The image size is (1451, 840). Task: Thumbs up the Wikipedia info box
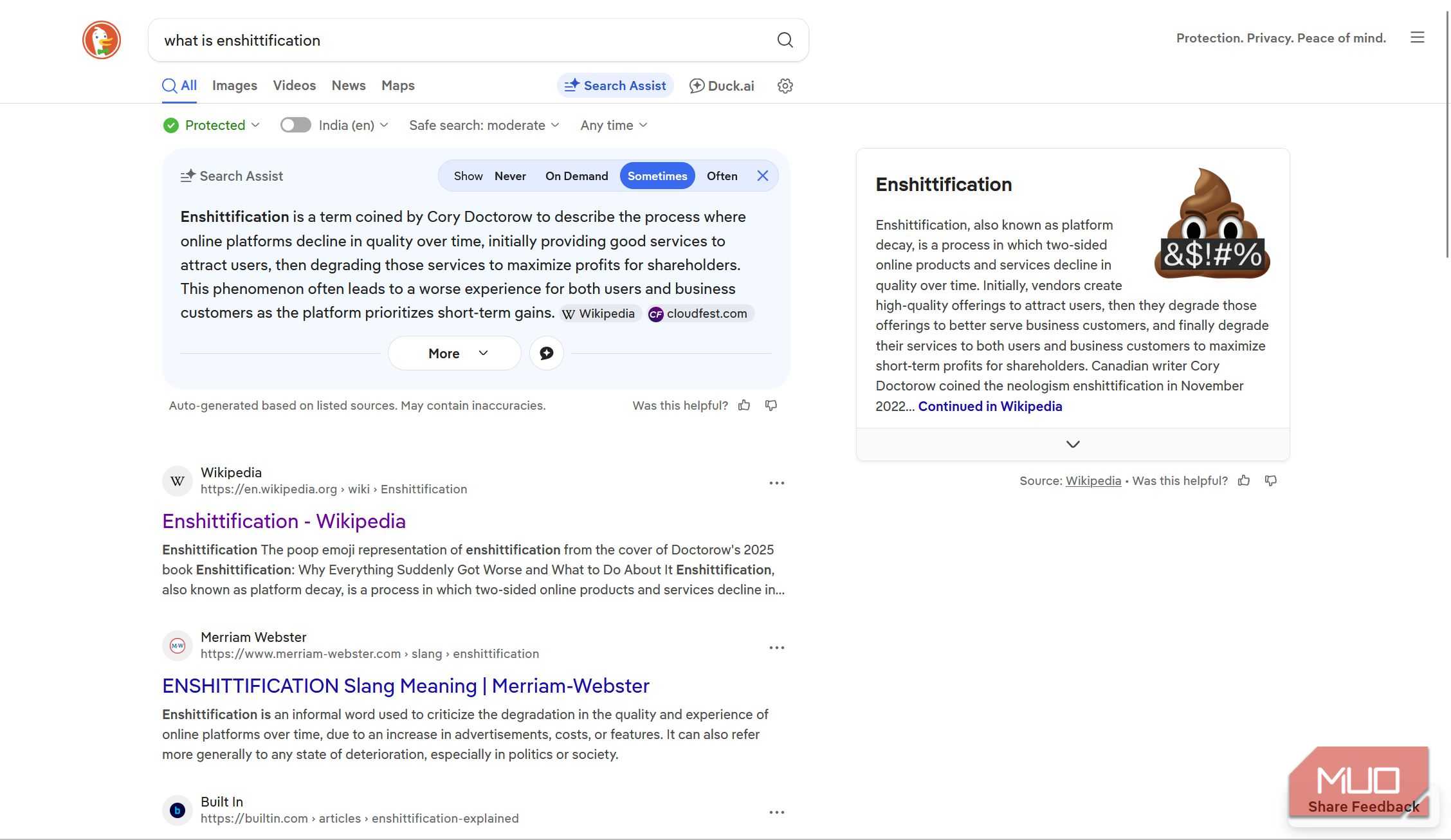coord(1244,480)
